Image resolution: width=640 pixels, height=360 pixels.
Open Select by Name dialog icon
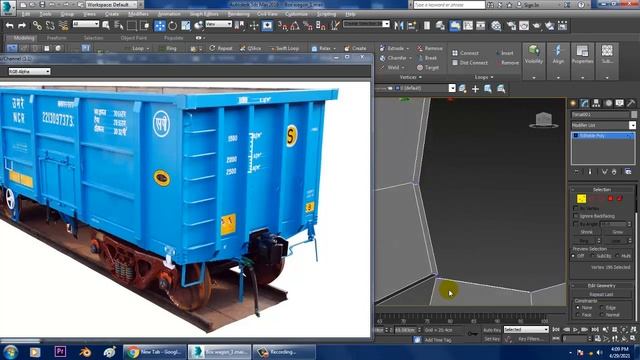(x=119, y=26)
